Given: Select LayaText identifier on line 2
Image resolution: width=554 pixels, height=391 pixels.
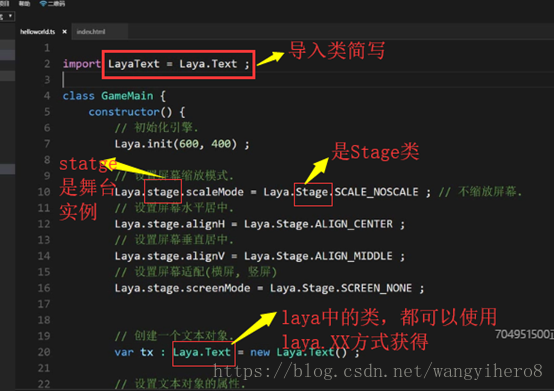Looking at the screenshot, I should pos(134,64).
